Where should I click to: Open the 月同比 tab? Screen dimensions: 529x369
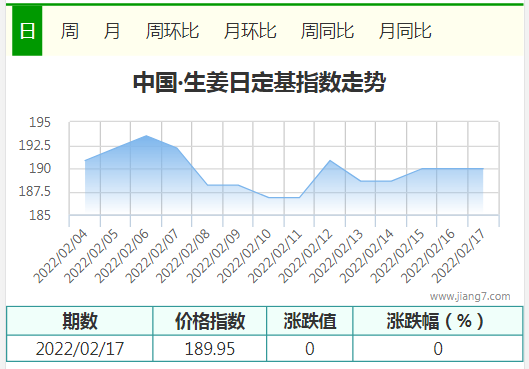click(x=405, y=31)
